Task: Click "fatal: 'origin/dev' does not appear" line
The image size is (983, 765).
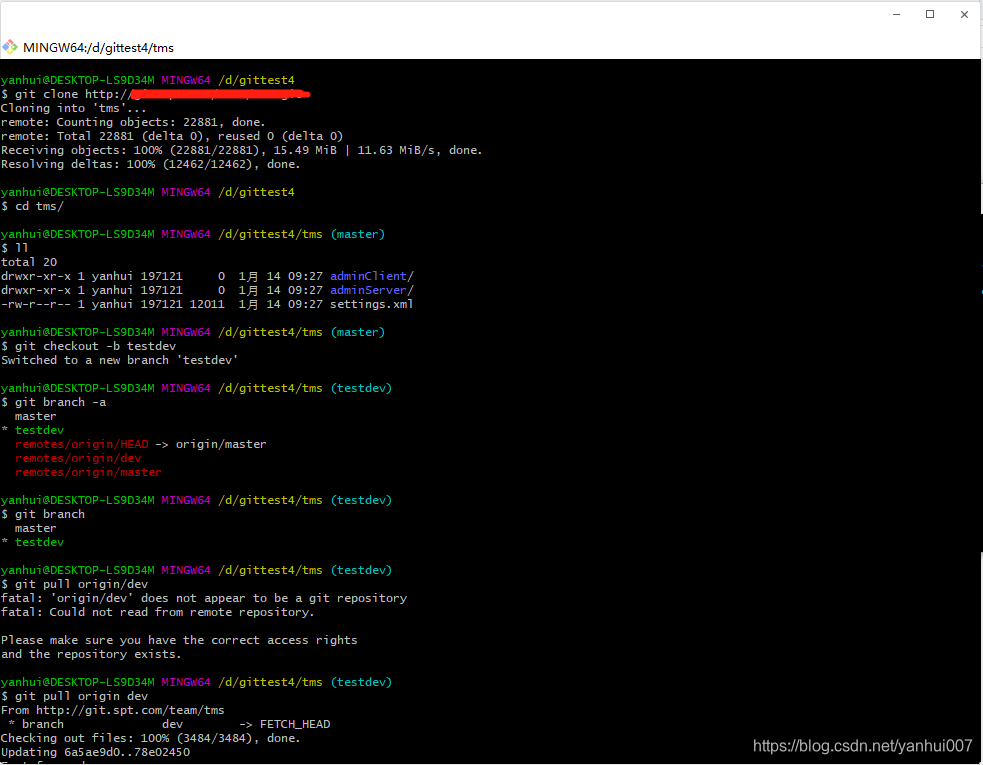Action: coord(204,598)
